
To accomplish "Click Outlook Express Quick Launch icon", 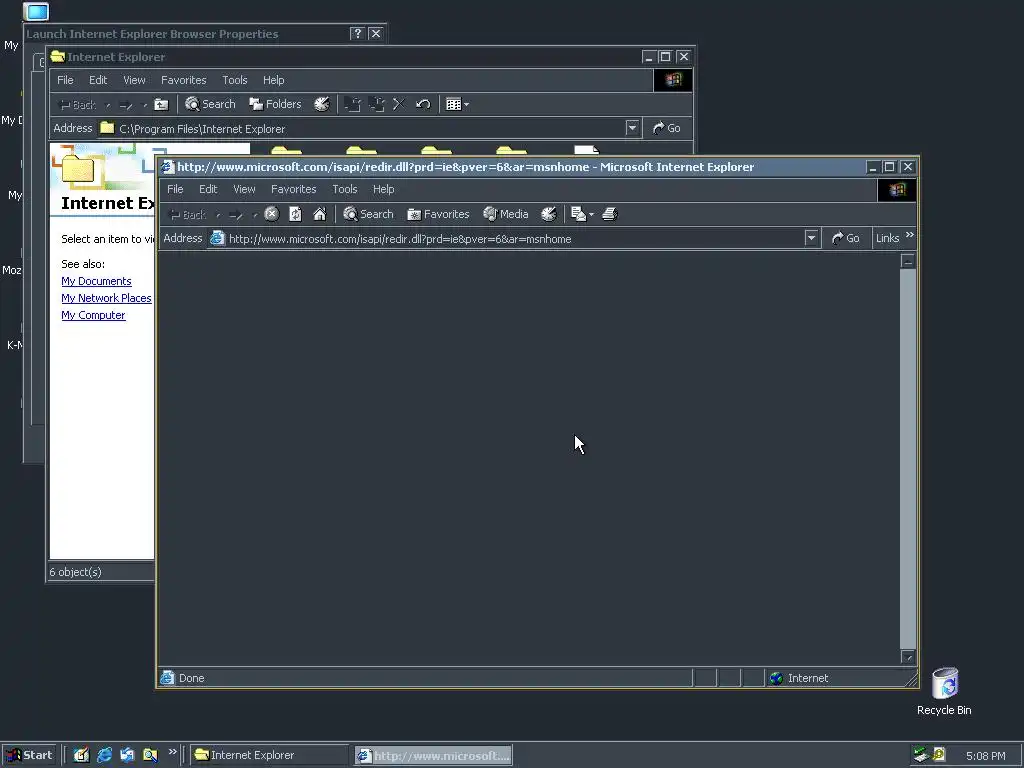I will (x=127, y=755).
